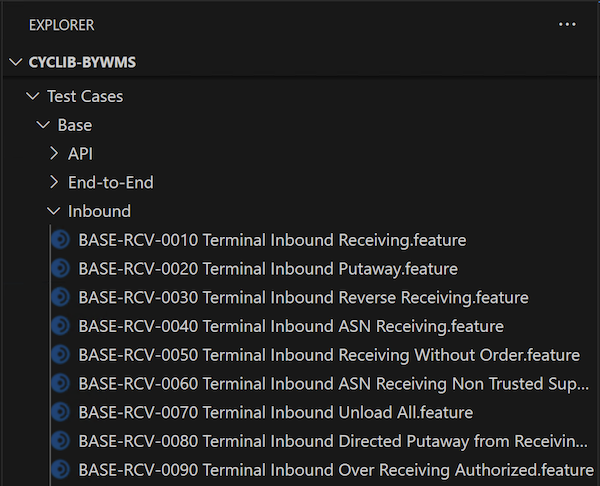Select the API folder label

tap(80, 154)
